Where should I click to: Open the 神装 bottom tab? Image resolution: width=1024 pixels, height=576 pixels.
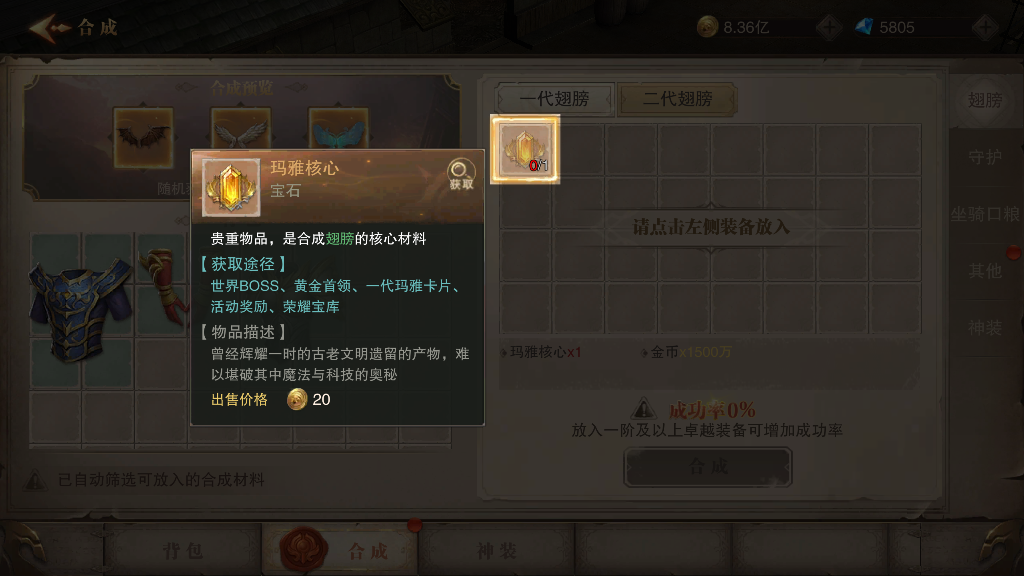pyautogui.click(x=496, y=551)
